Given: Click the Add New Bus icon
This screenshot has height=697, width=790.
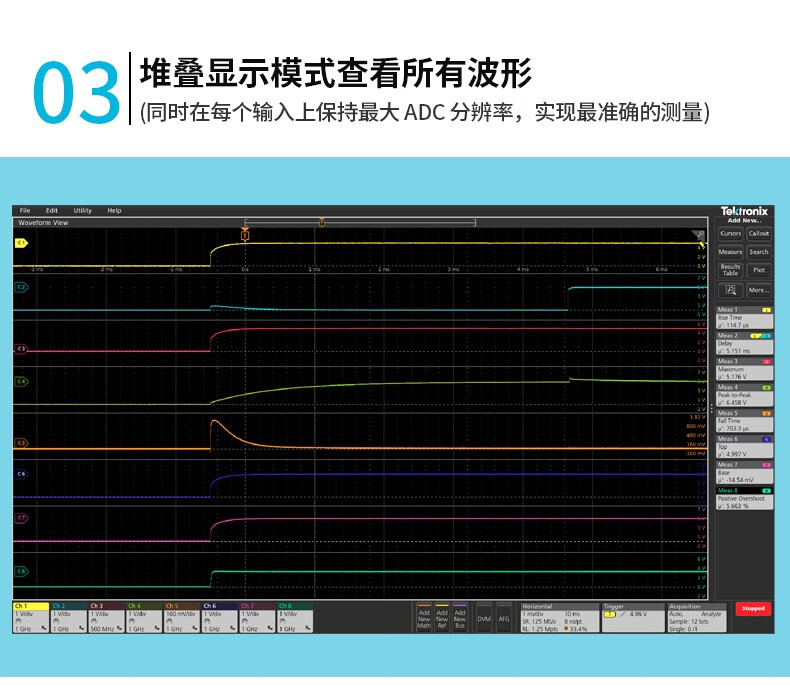Looking at the screenshot, I should coord(460,617).
